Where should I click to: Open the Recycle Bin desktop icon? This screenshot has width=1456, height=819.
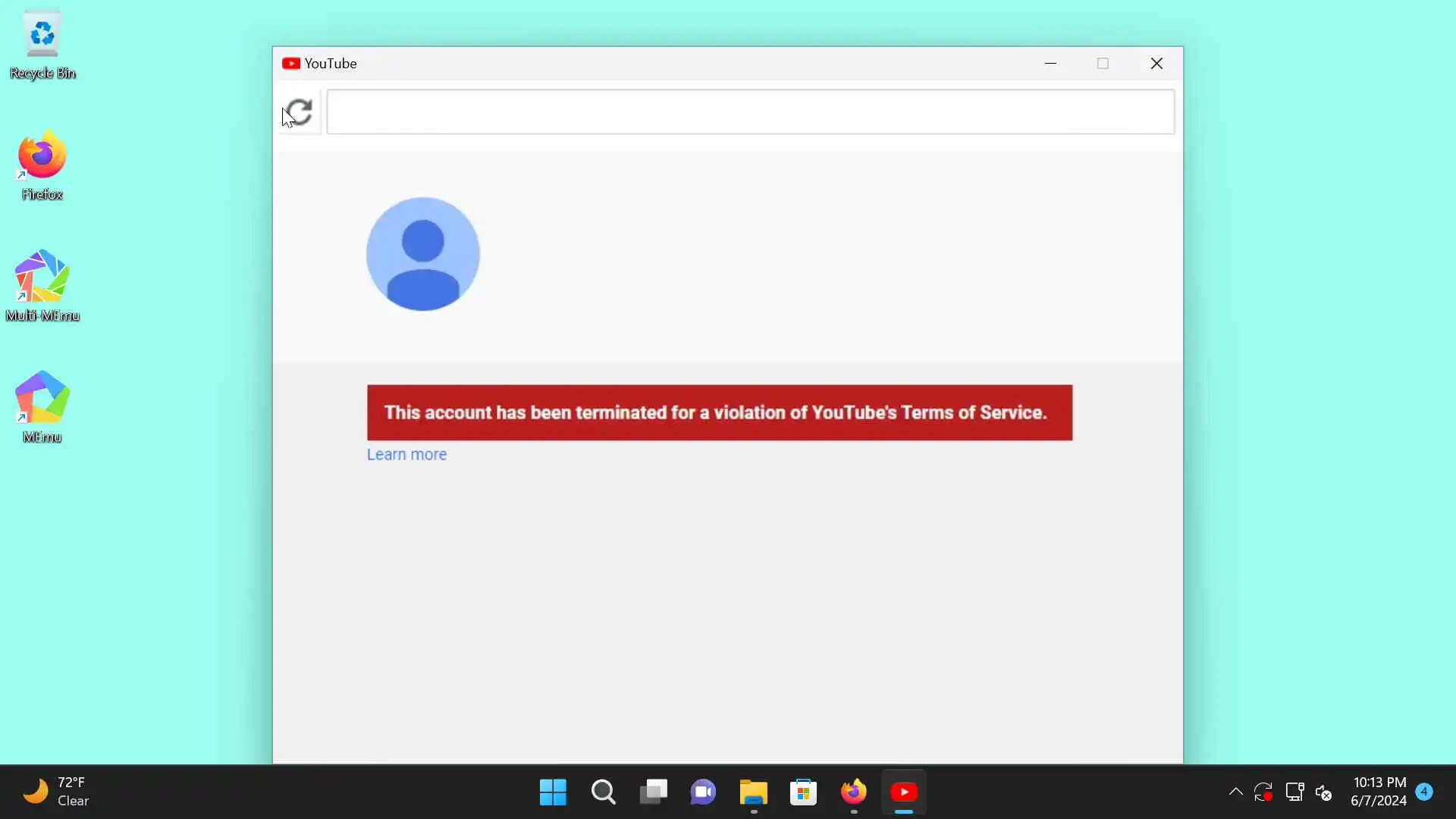(42, 44)
